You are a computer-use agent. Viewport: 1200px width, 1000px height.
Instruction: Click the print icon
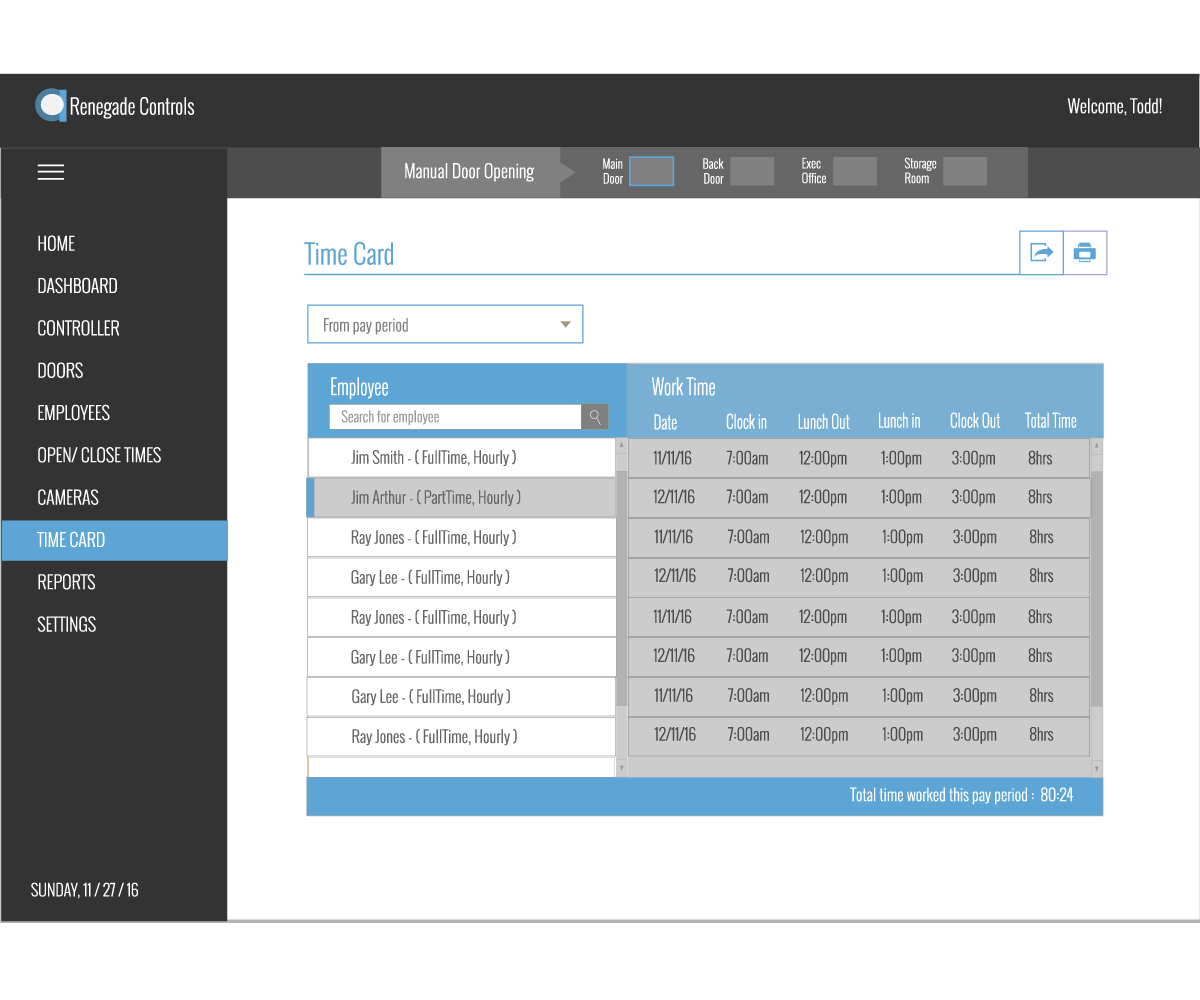pyautogui.click(x=1085, y=253)
